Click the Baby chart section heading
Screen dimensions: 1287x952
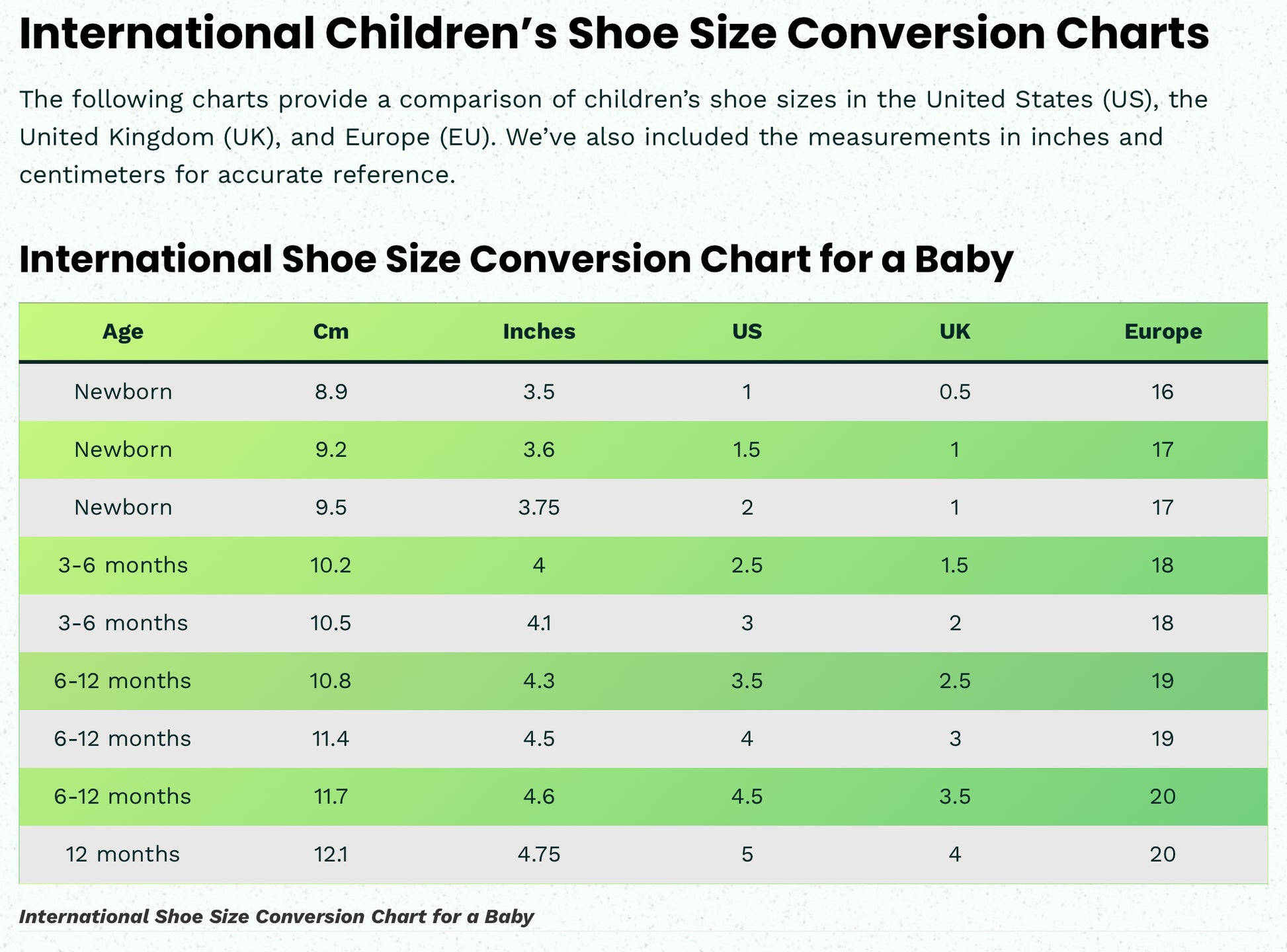pyautogui.click(x=516, y=259)
